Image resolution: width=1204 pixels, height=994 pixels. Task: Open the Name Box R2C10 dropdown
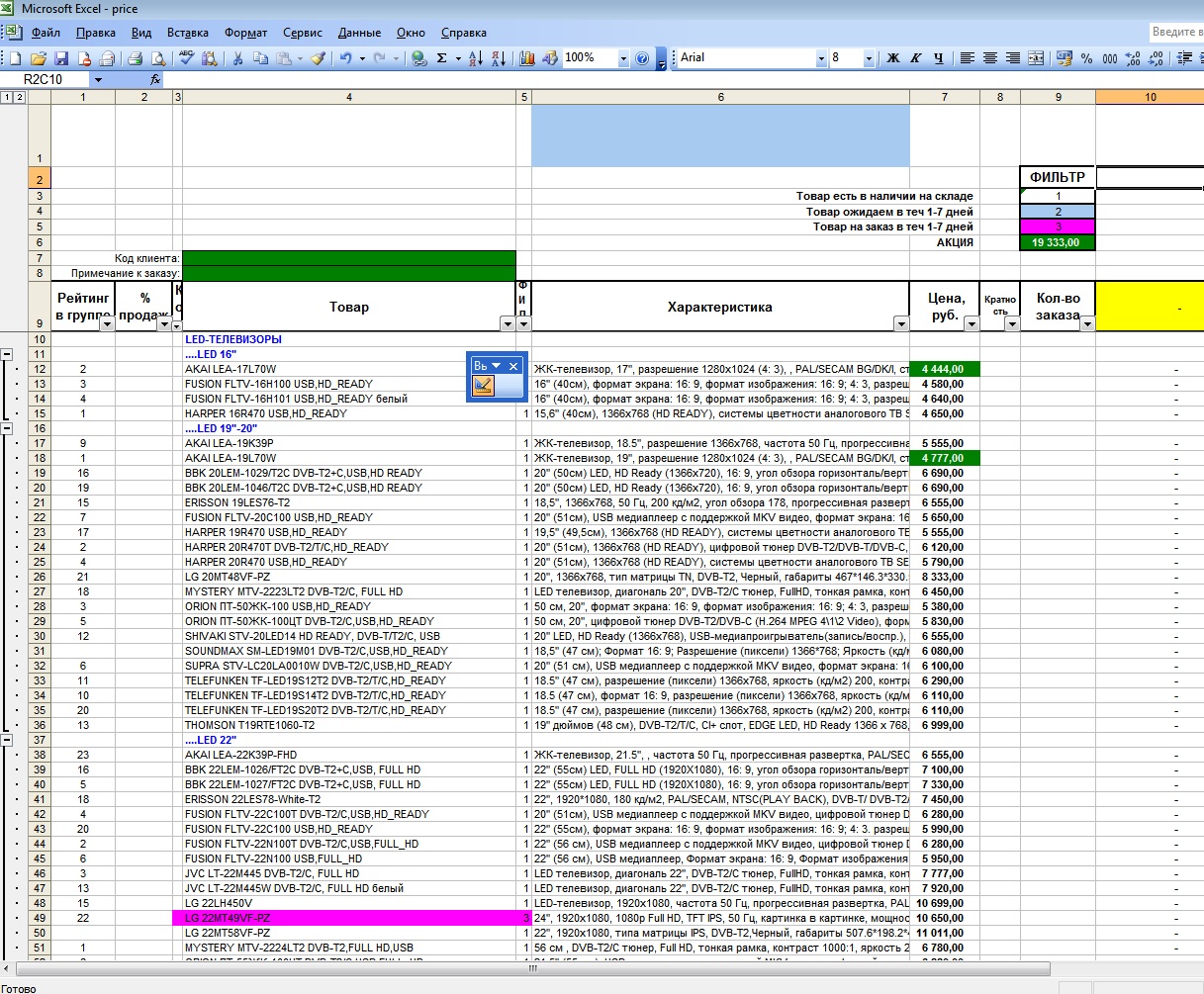pyautogui.click(x=98, y=79)
